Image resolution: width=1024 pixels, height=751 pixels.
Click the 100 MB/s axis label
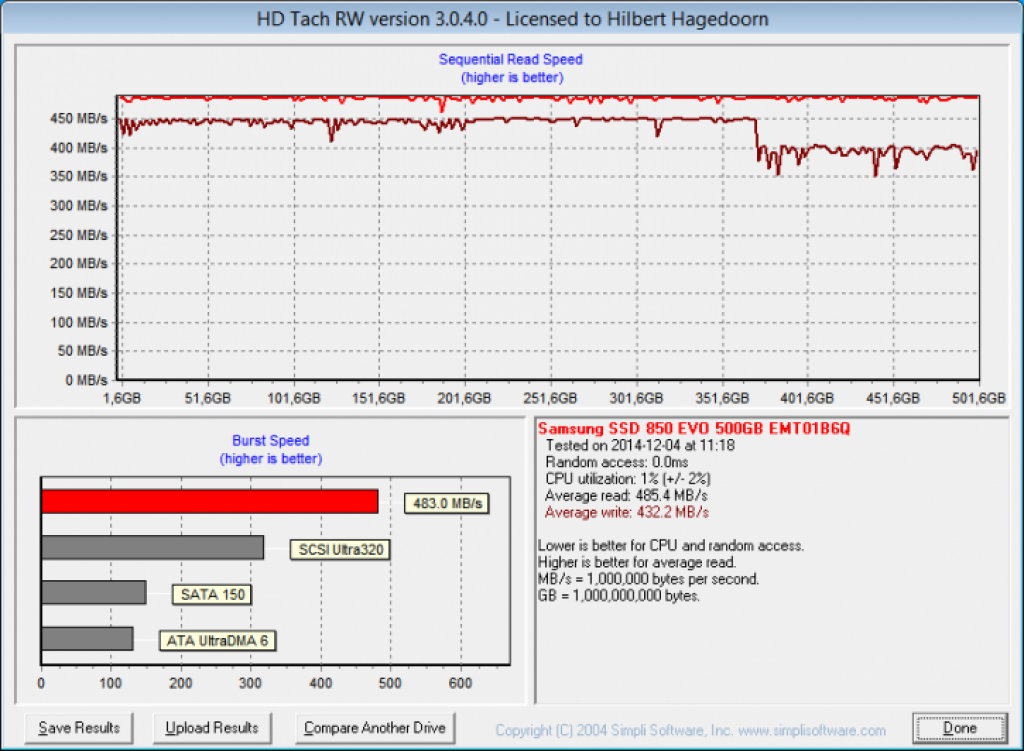[x=78, y=323]
